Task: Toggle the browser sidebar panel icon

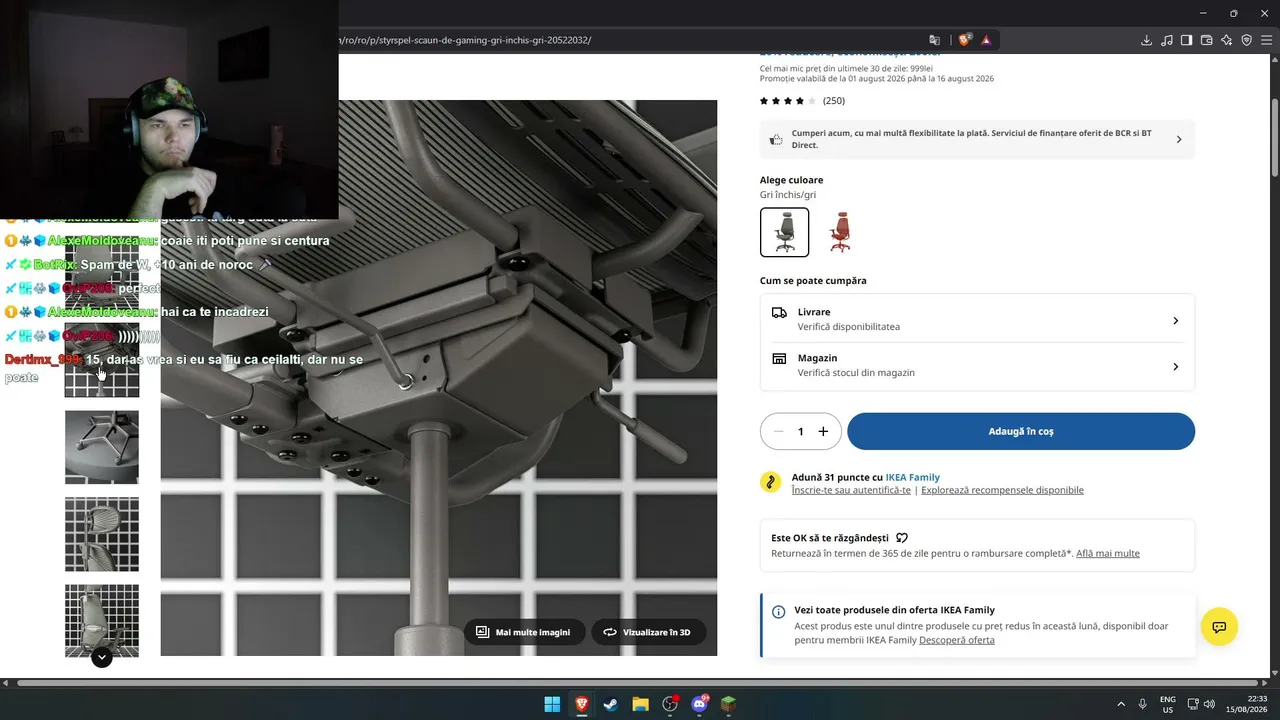Action: (1186, 40)
